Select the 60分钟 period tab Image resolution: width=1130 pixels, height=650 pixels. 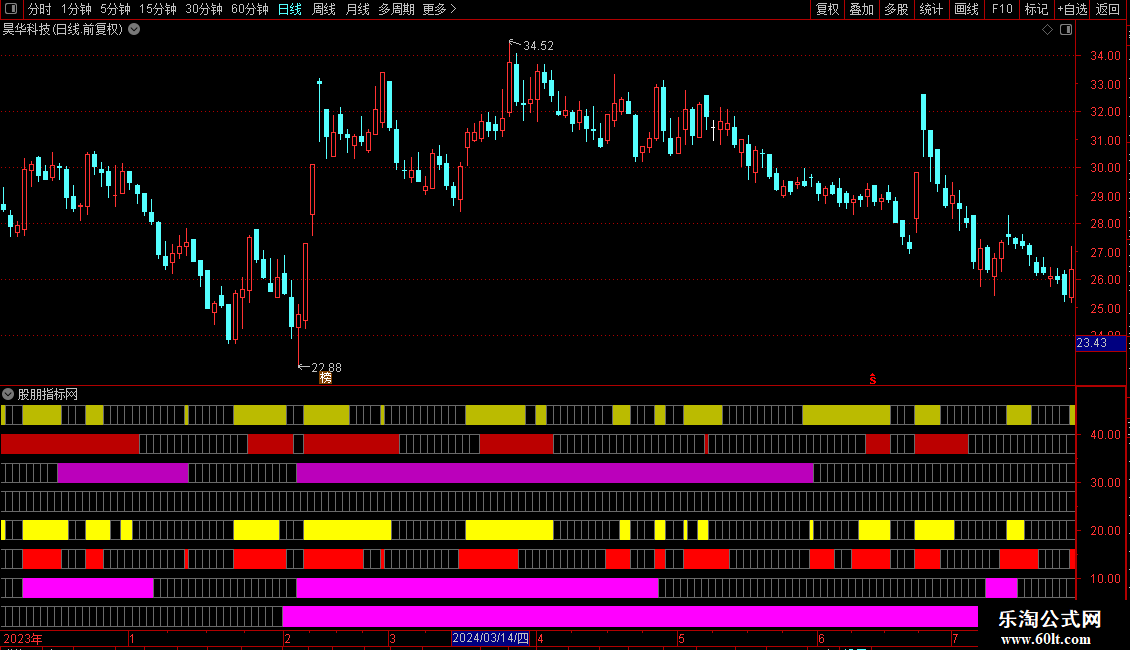point(250,9)
